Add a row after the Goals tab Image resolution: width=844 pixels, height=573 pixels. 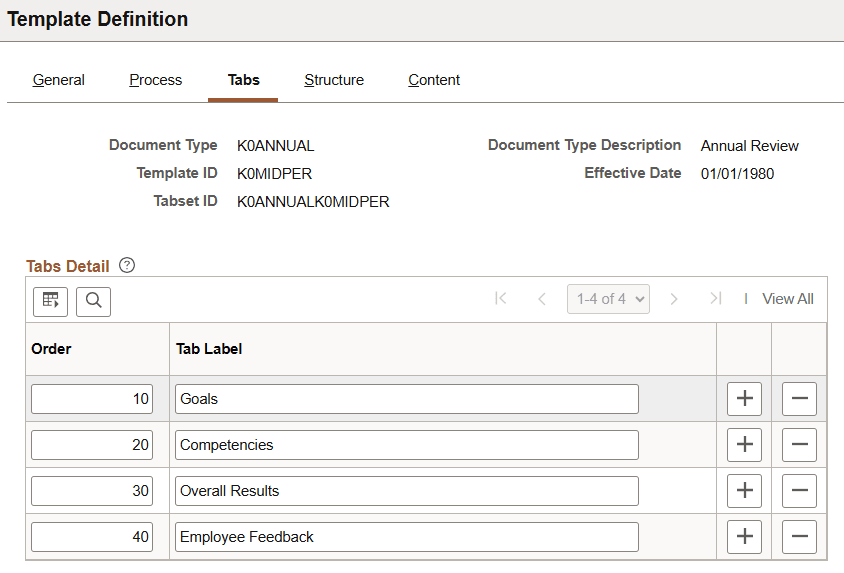click(744, 399)
